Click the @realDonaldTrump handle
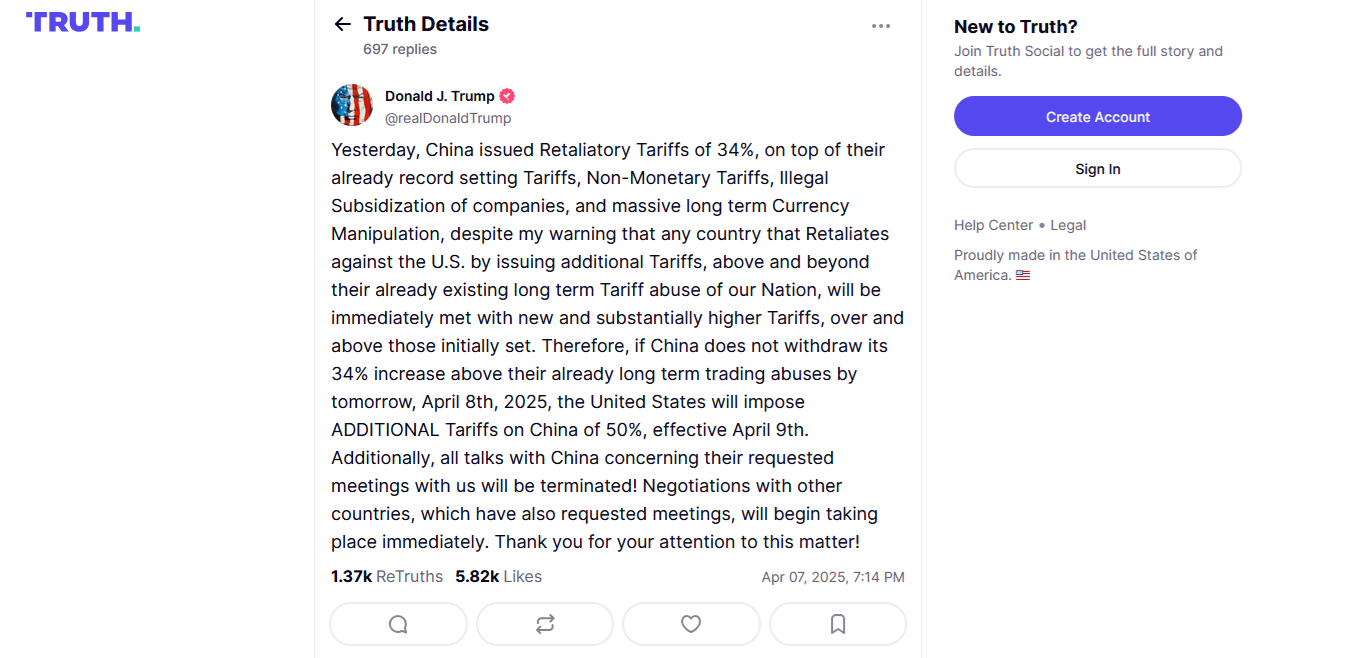This screenshot has width=1355, height=658. pos(448,118)
